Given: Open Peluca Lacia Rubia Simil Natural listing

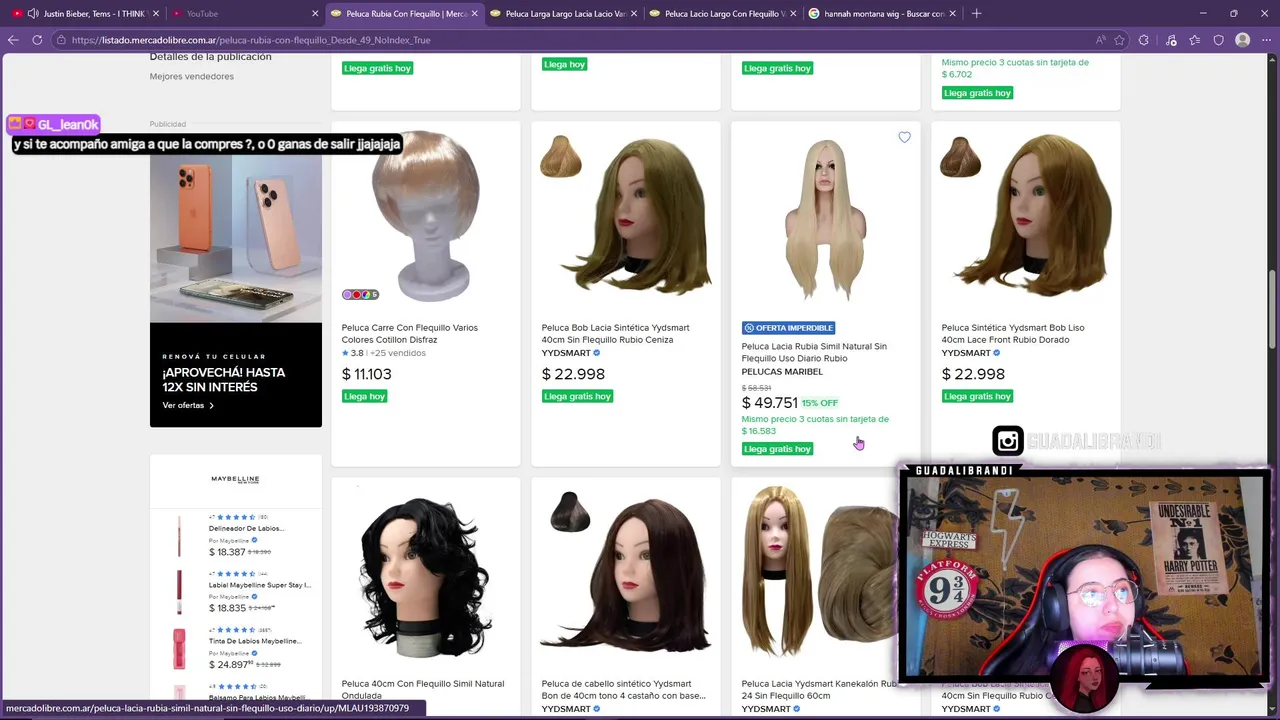Looking at the screenshot, I should 813,352.
